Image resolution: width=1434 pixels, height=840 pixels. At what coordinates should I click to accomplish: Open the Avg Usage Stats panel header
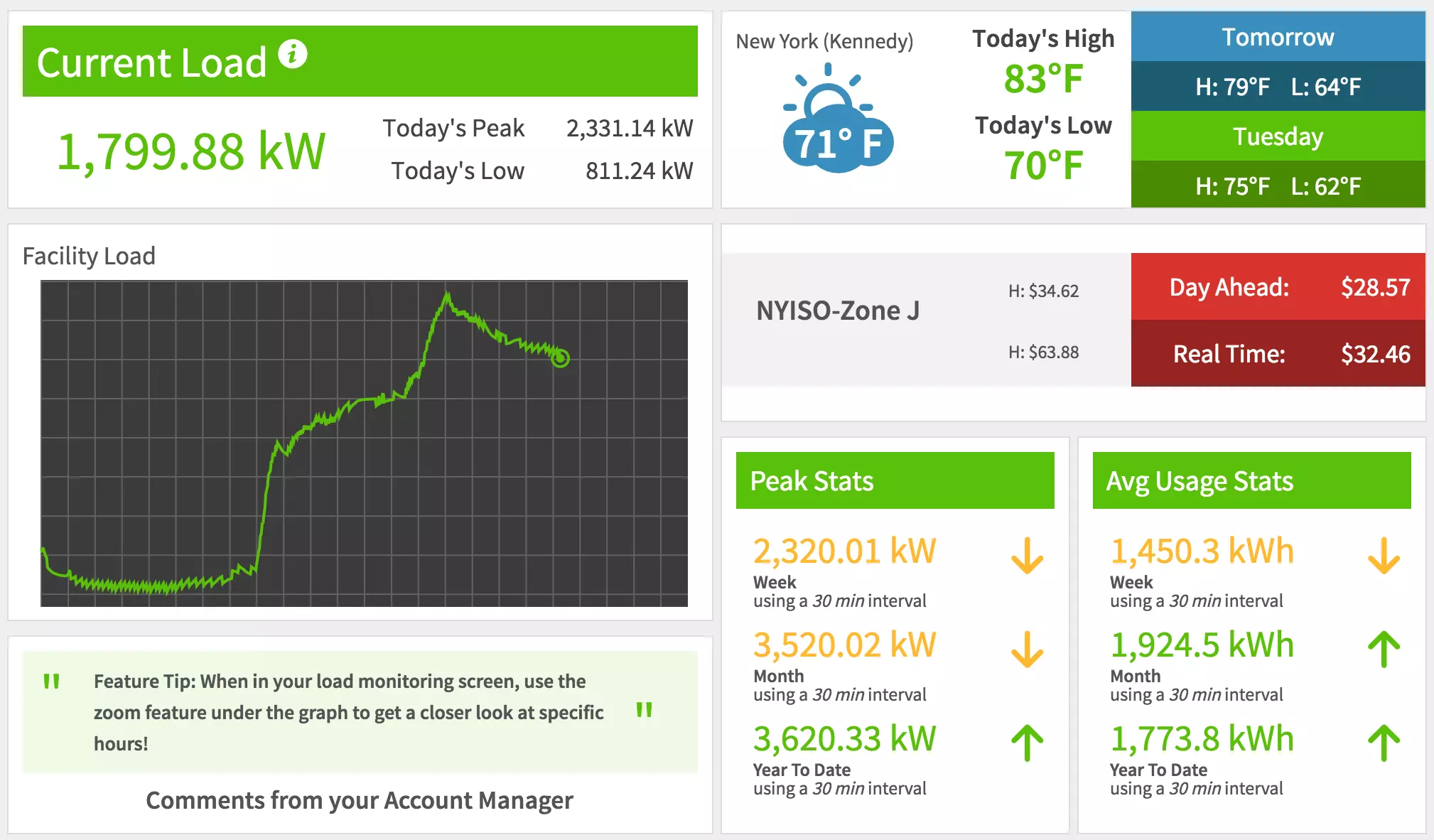(1251, 480)
